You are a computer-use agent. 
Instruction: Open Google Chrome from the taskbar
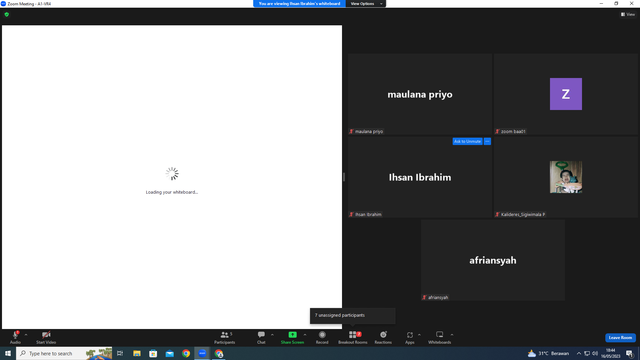(186, 353)
